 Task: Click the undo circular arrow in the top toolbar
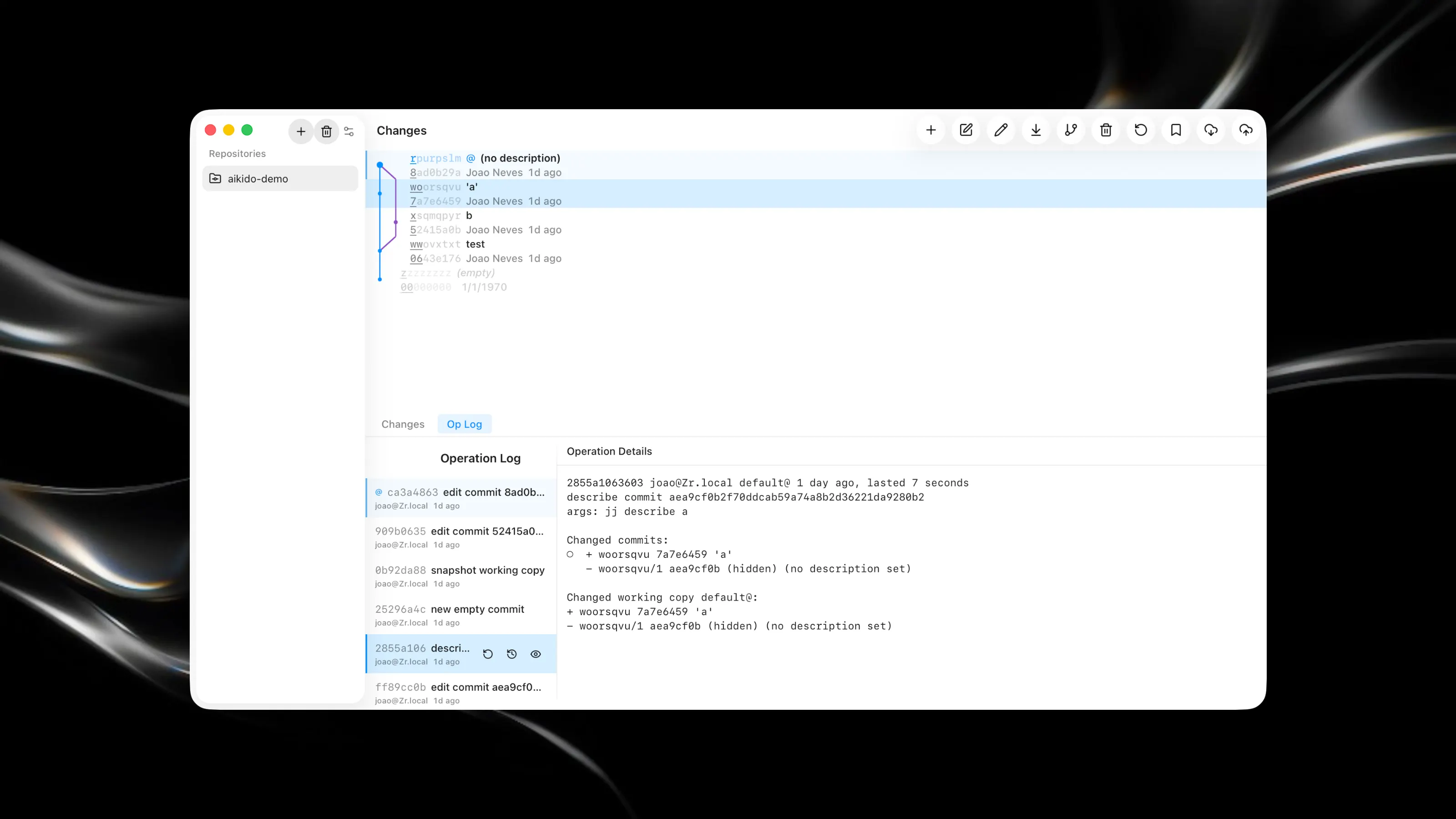tap(1141, 130)
